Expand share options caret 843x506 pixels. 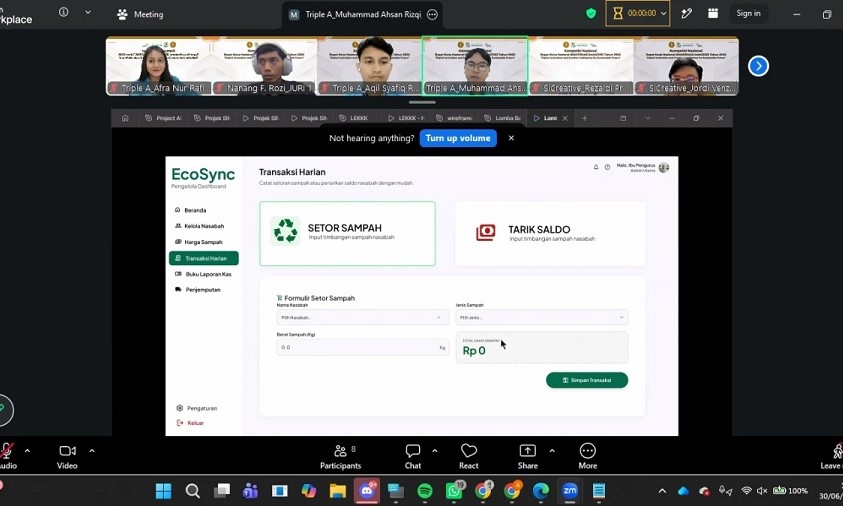[x=552, y=451]
